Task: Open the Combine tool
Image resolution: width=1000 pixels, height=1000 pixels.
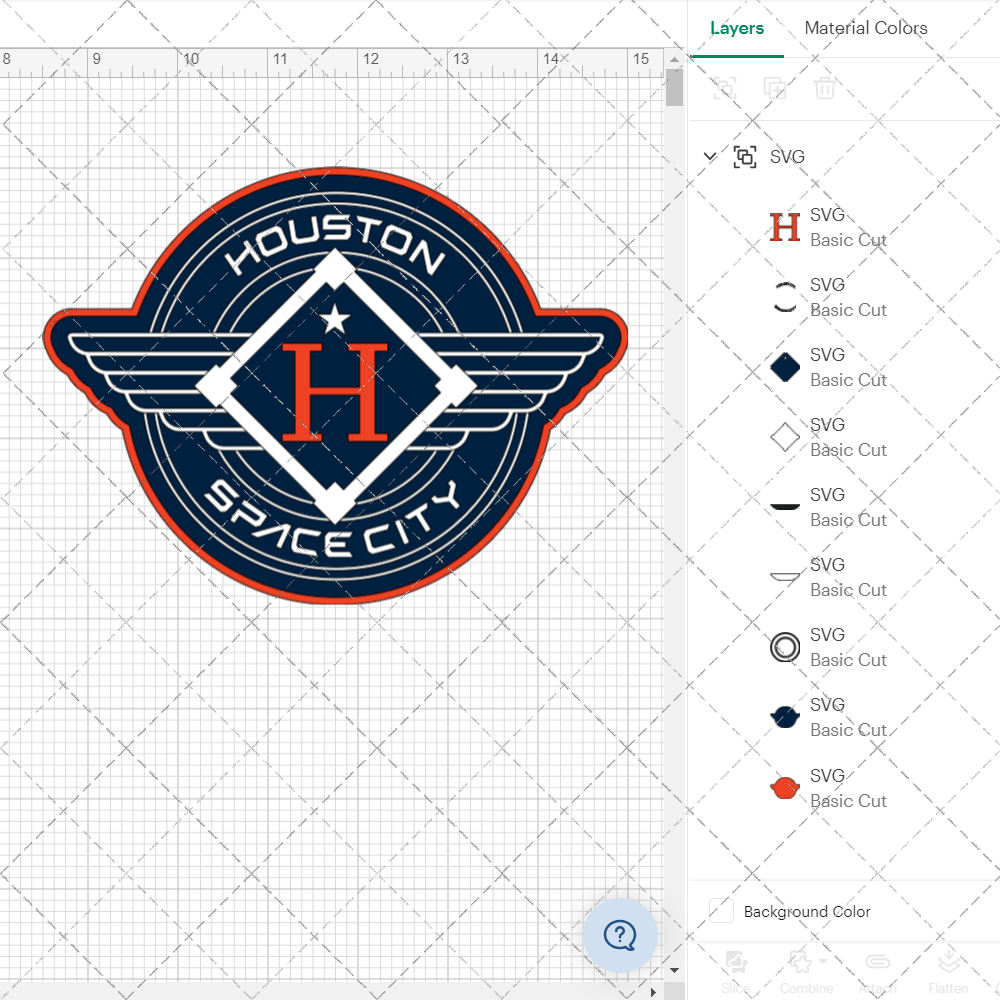Action: click(x=806, y=971)
